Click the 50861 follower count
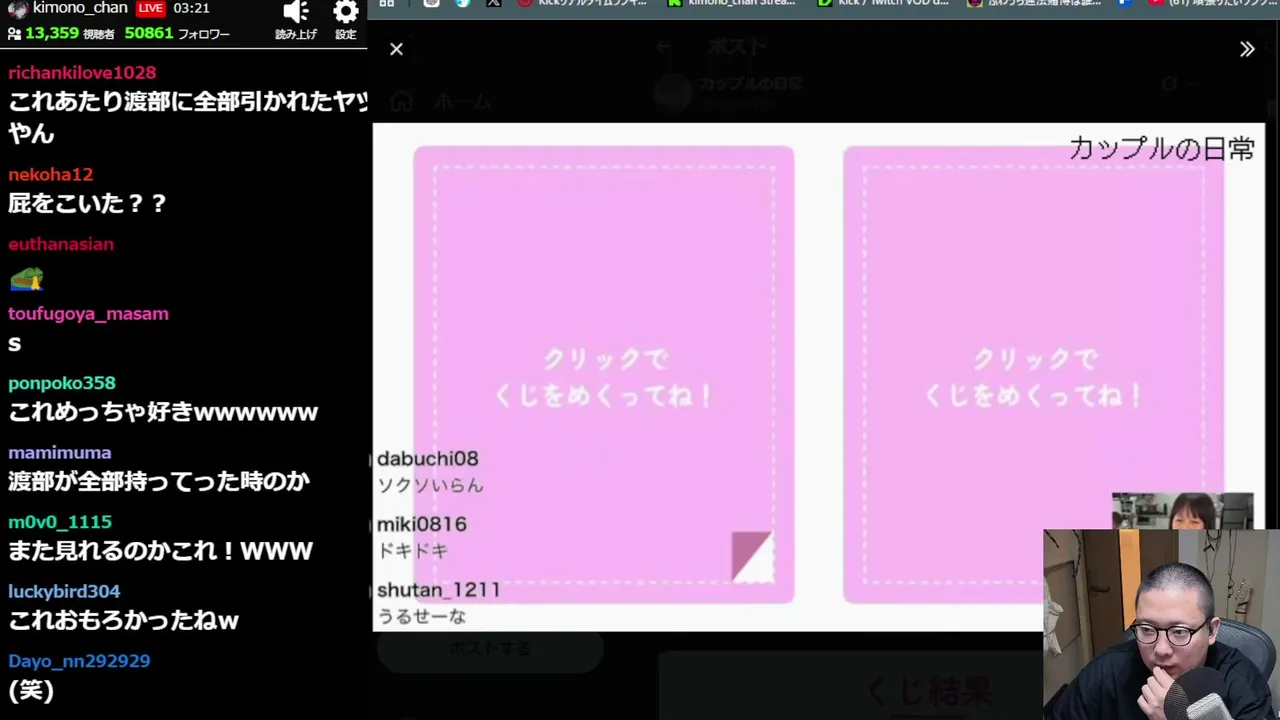 click(x=149, y=34)
